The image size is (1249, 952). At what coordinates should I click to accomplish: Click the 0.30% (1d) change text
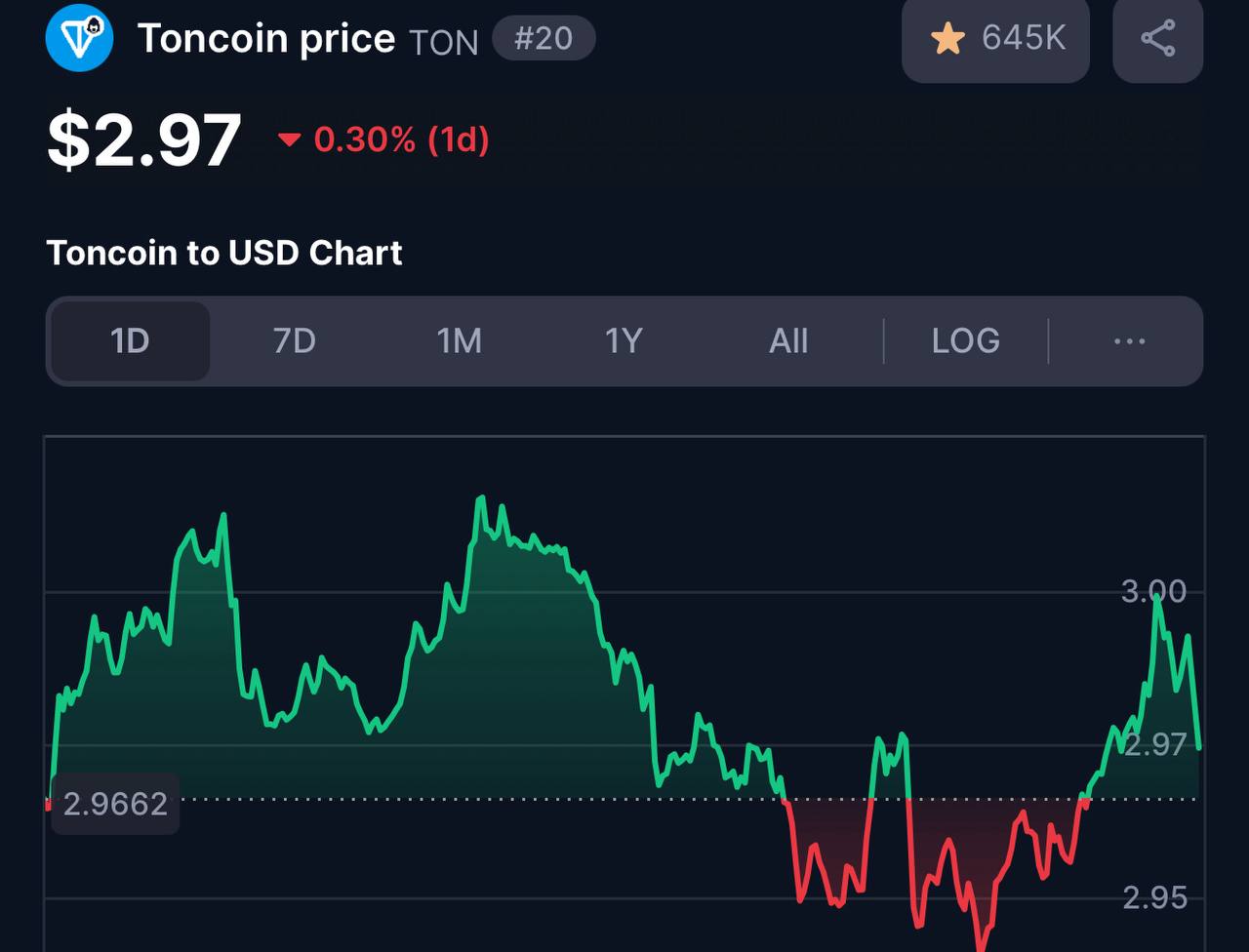click(x=401, y=140)
